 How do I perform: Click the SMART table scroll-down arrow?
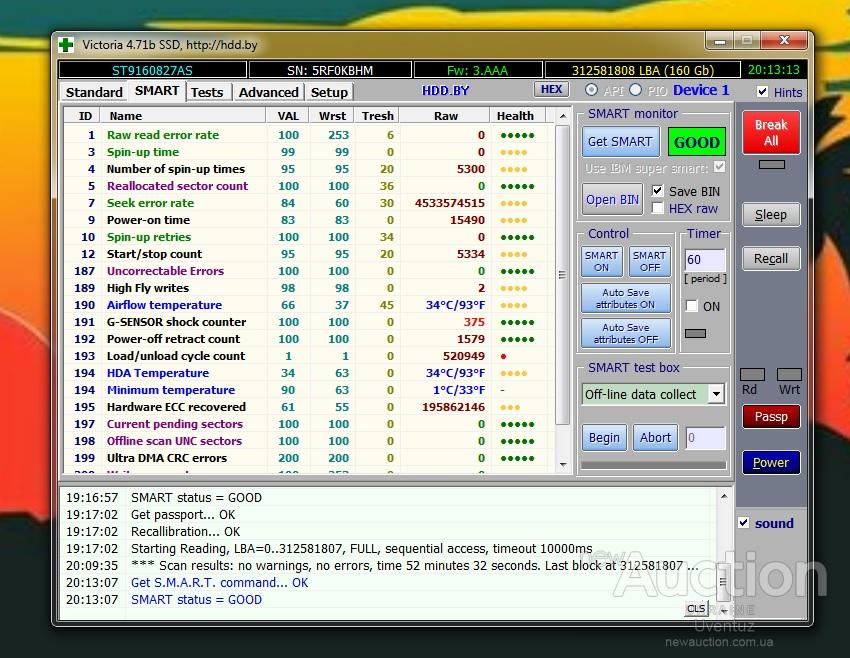(563, 465)
